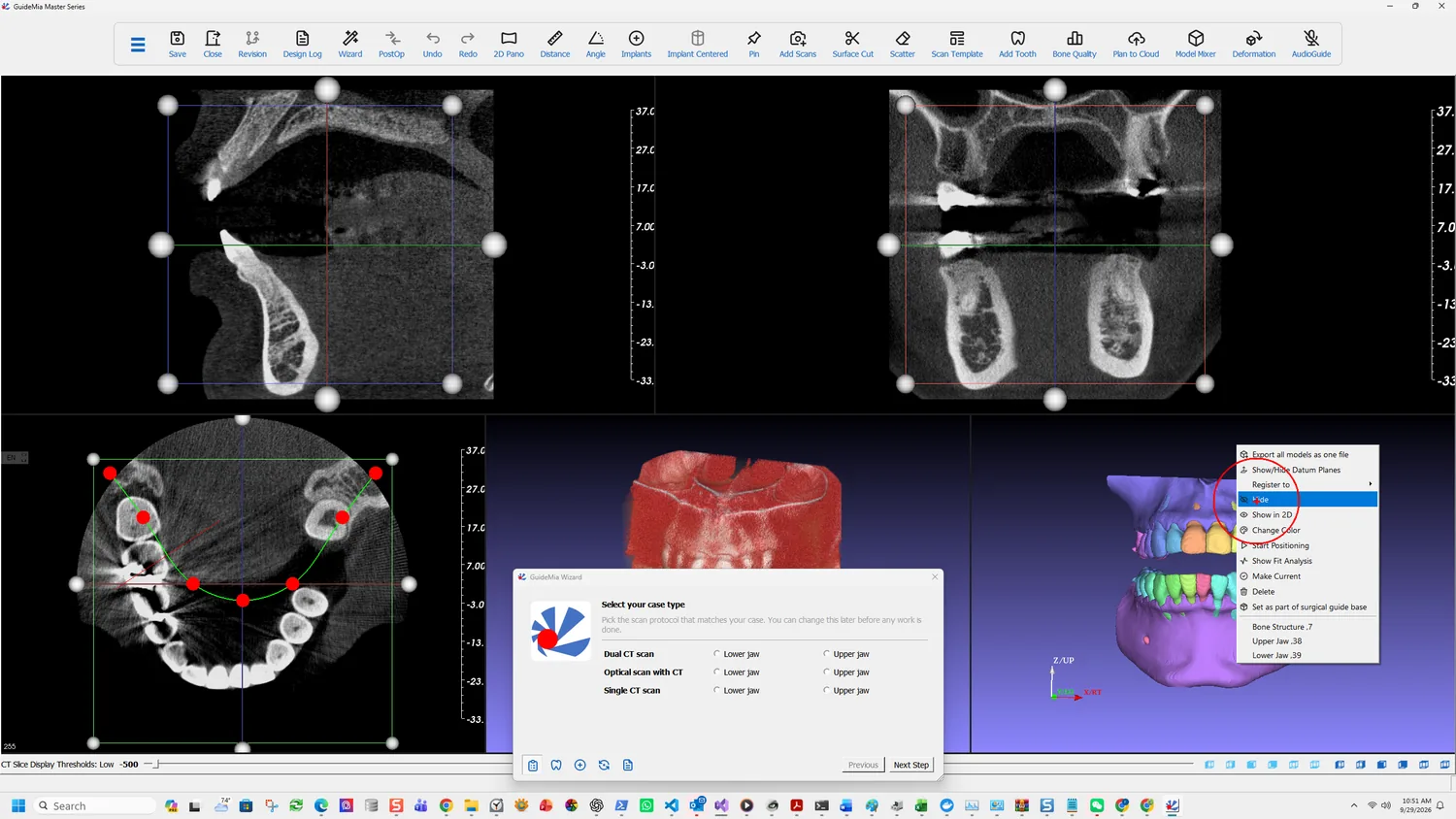Select the Scatter eraser tool

click(x=903, y=44)
